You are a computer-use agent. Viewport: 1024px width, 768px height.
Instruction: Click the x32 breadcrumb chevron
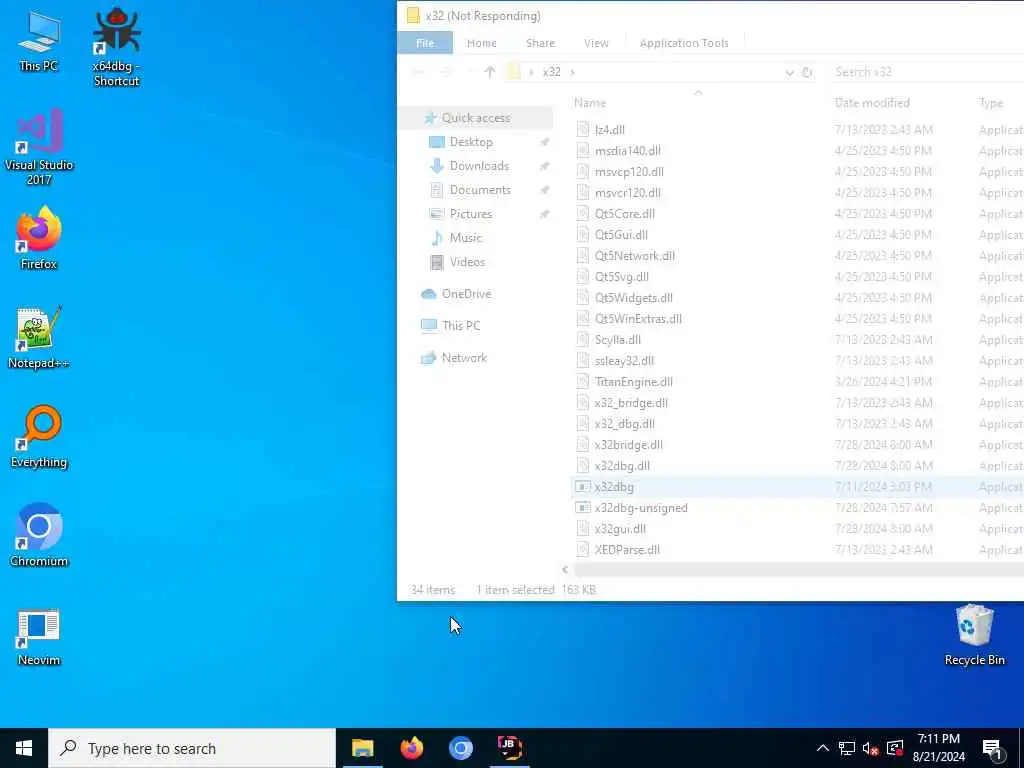(573, 72)
